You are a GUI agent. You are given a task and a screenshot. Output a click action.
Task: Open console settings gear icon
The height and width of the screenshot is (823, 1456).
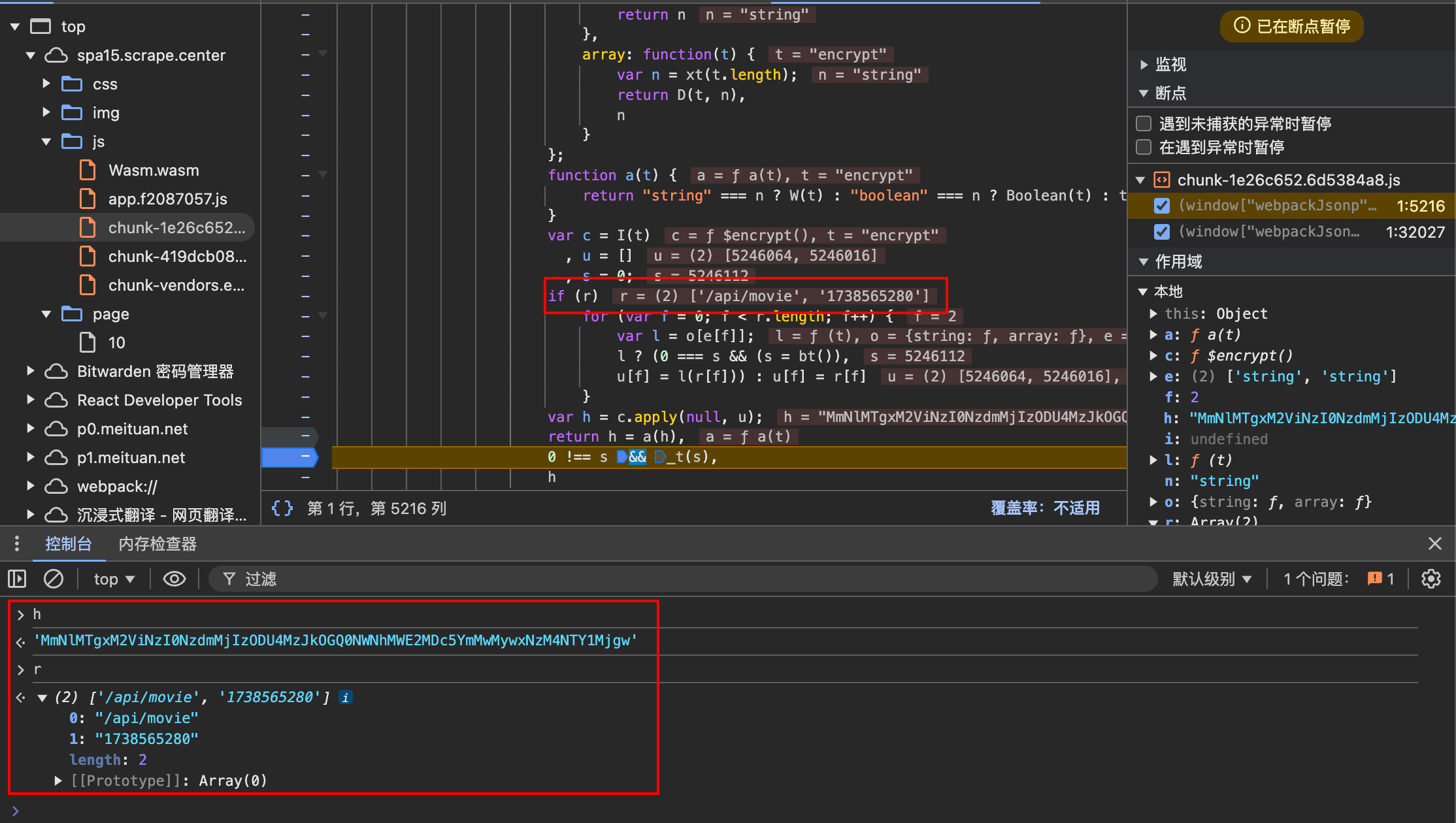1431,579
